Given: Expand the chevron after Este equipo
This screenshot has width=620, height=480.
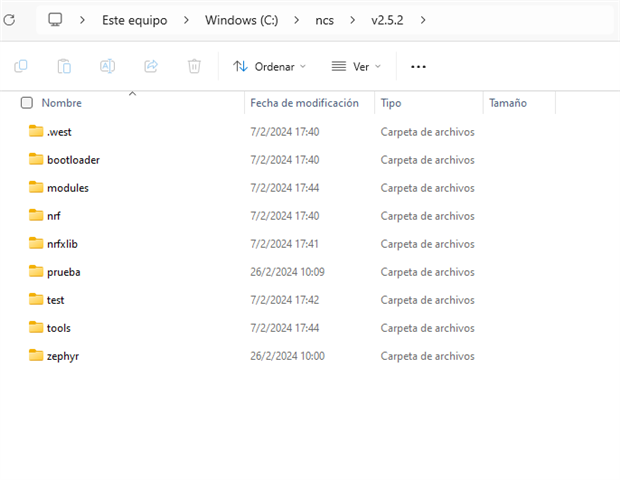Looking at the screenshot, I should (x=186, y=20).
